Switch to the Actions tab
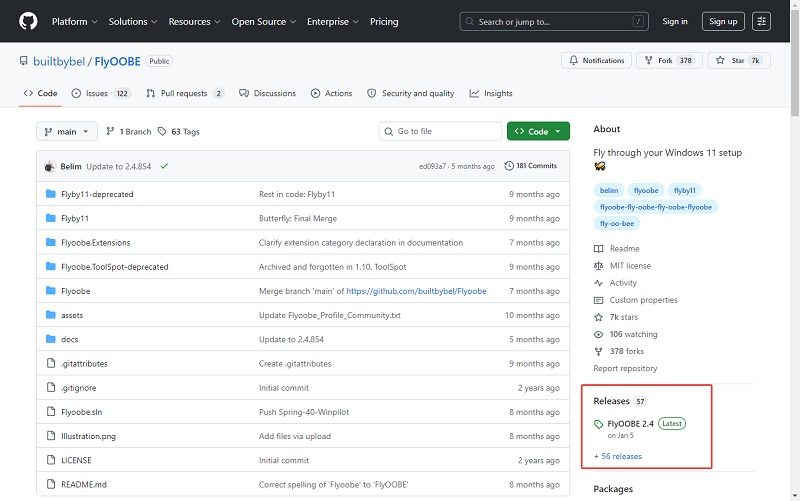This screenshot has height=501, width=800. click(332, 93)
